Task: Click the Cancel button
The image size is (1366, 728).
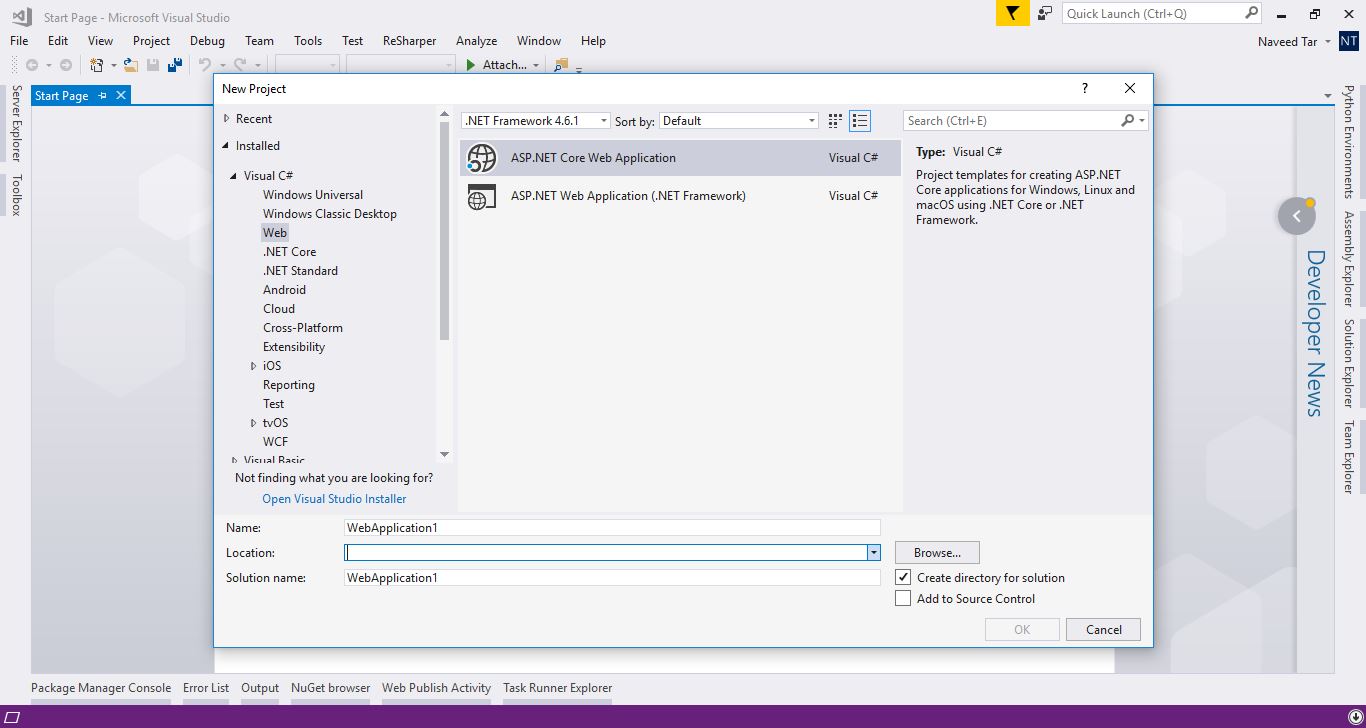Action: [x=1103, y=629]
